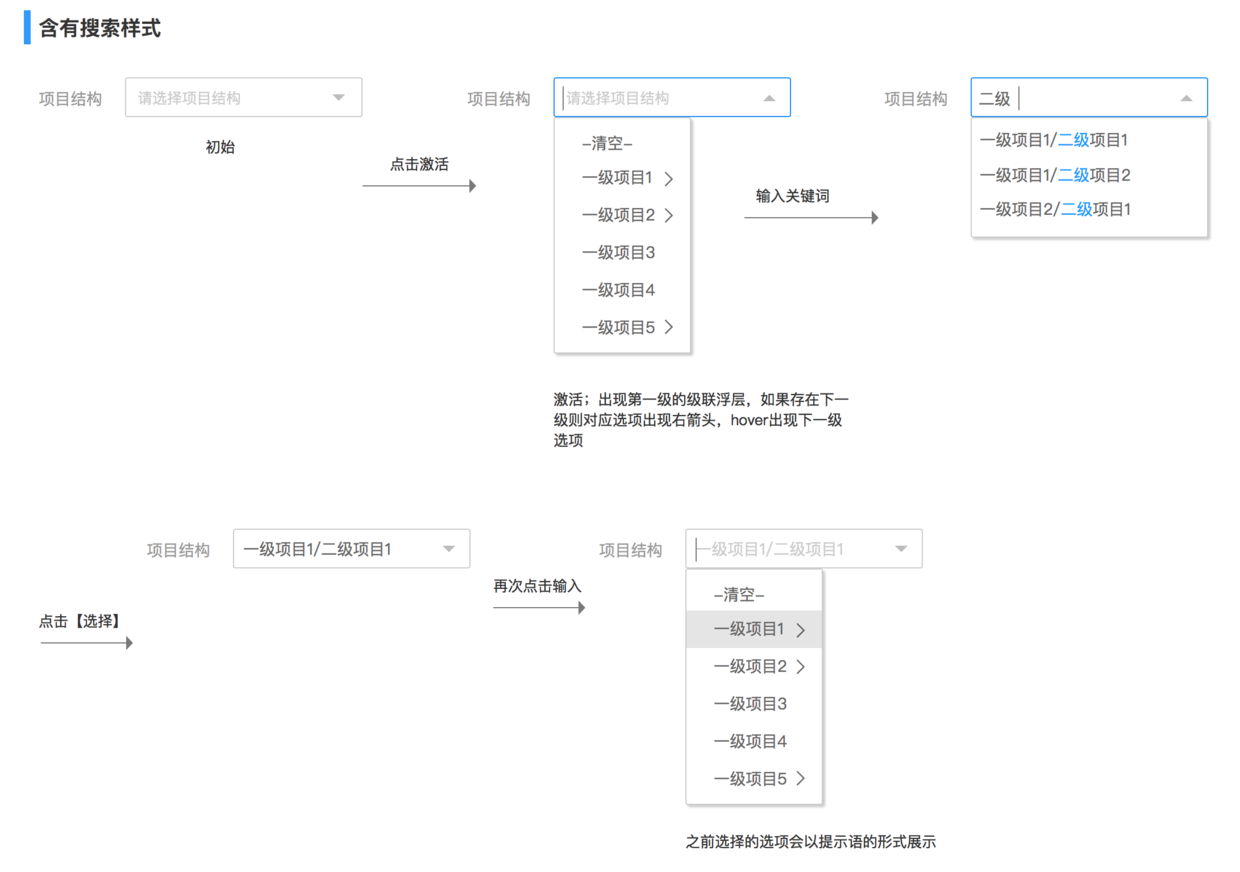Image resolution: width=1240 pixels, height=872 pixels.
Task: Click the search field containing typed 二级
Action: coord(1089,98)
